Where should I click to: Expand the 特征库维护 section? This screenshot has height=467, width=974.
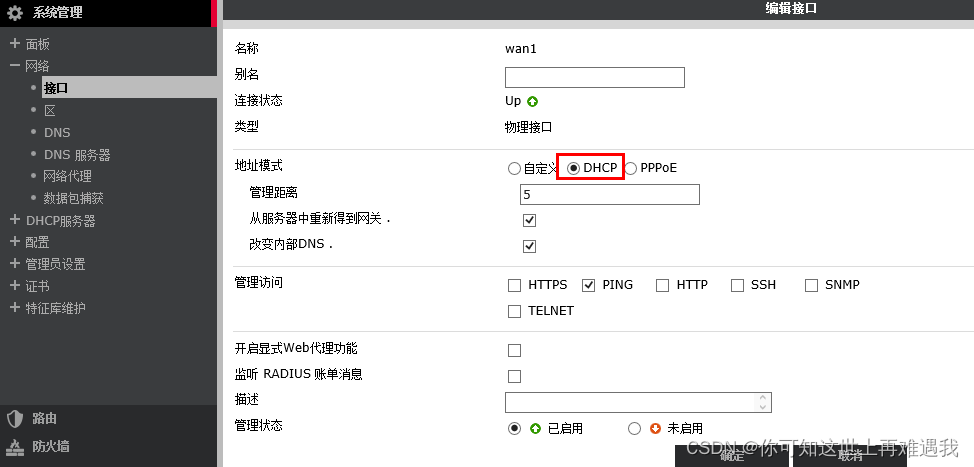(15, 307)
